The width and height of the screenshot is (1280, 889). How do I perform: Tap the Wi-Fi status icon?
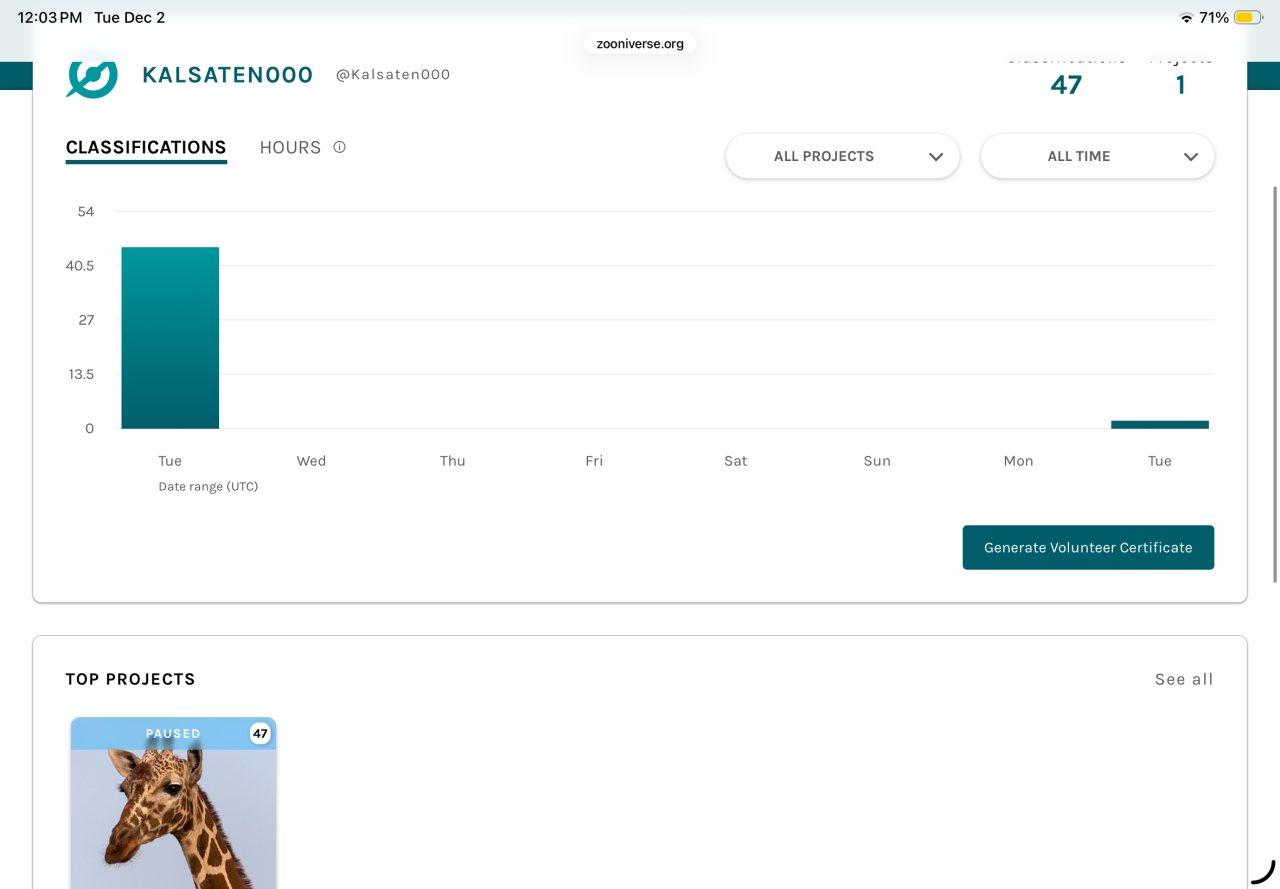pyautogui.click(x=1186, y=18)
